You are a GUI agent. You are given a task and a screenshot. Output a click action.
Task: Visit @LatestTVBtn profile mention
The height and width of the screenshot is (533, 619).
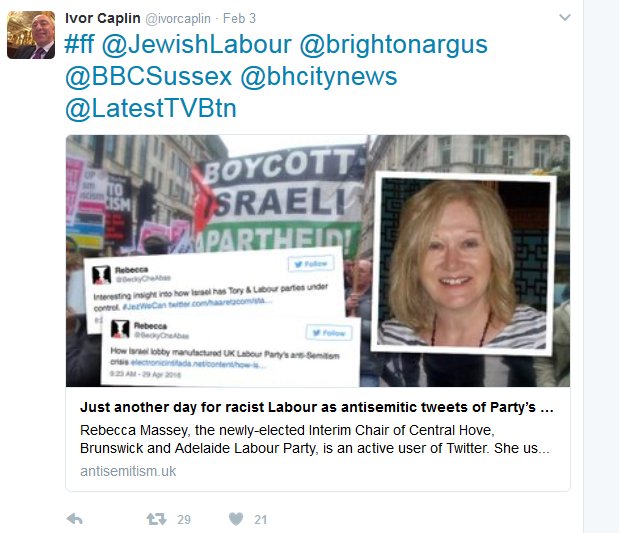151,108
